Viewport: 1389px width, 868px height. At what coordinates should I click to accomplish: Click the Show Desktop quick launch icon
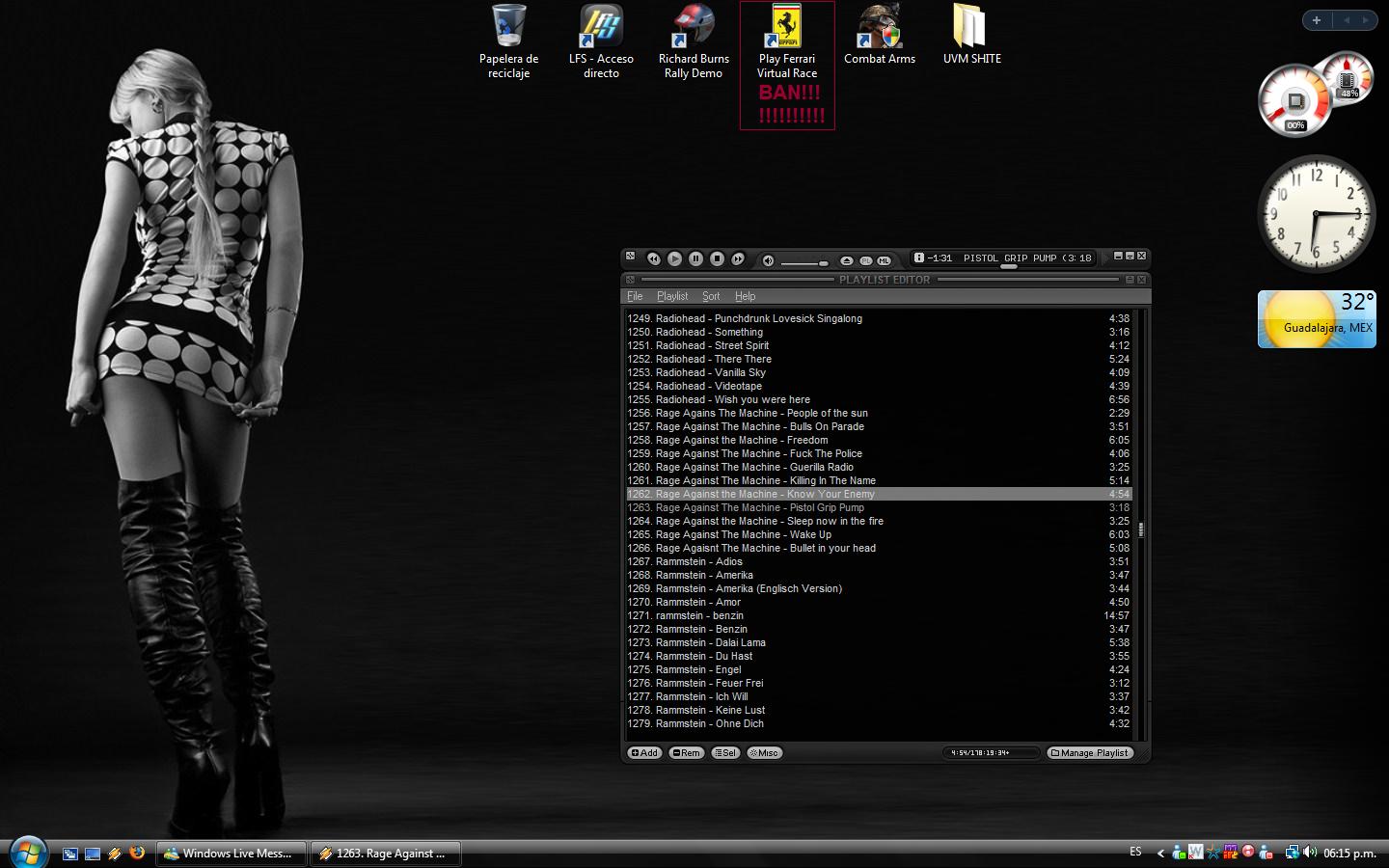tap(93, 854)
